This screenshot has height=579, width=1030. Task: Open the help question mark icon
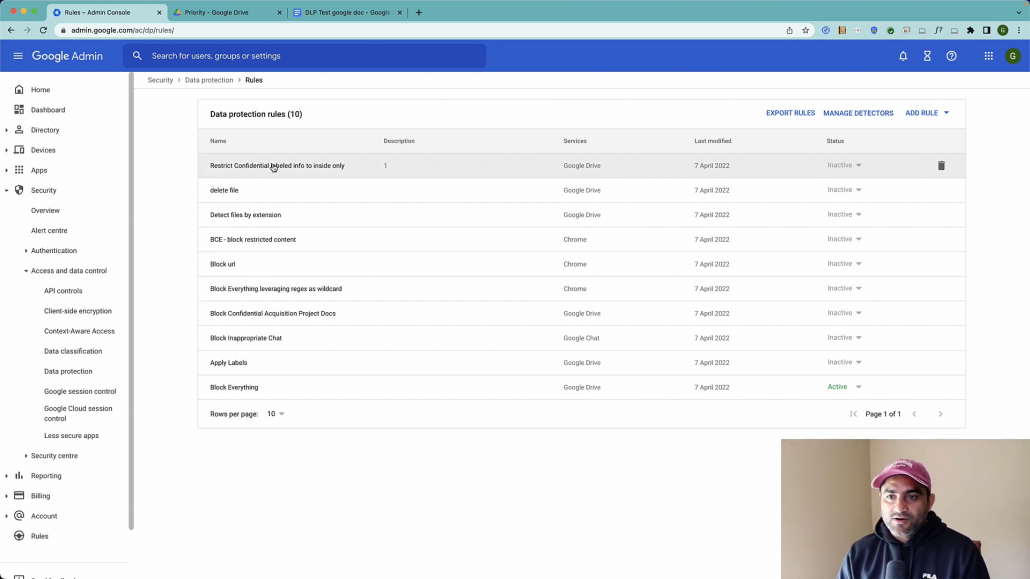pyautogui.click(x=951, y=56)
